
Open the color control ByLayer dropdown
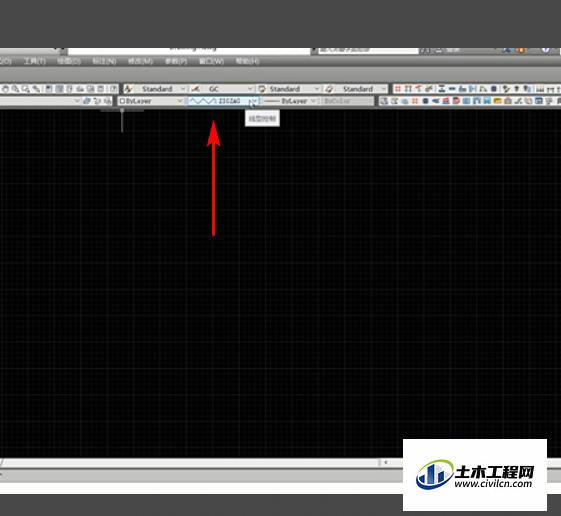tap(150, 101)
